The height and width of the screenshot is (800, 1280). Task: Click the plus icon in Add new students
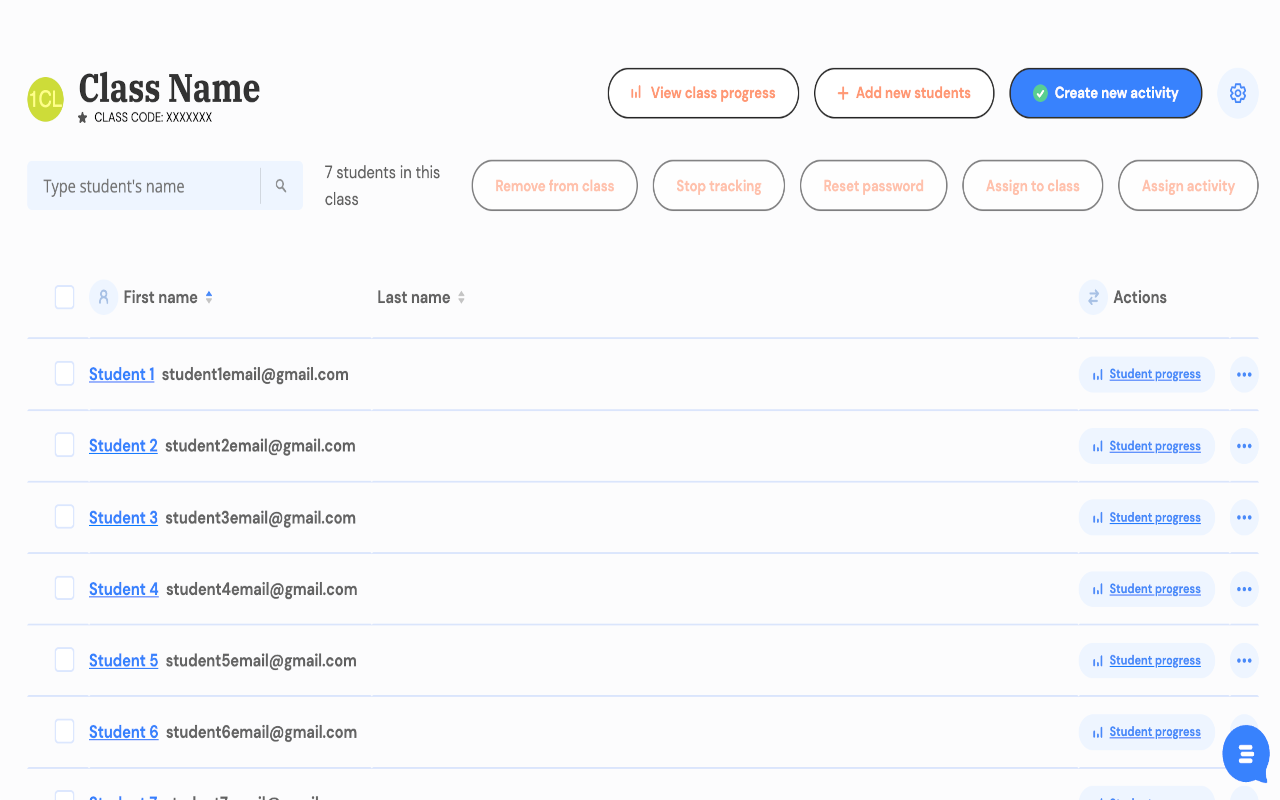coord(843,93)
